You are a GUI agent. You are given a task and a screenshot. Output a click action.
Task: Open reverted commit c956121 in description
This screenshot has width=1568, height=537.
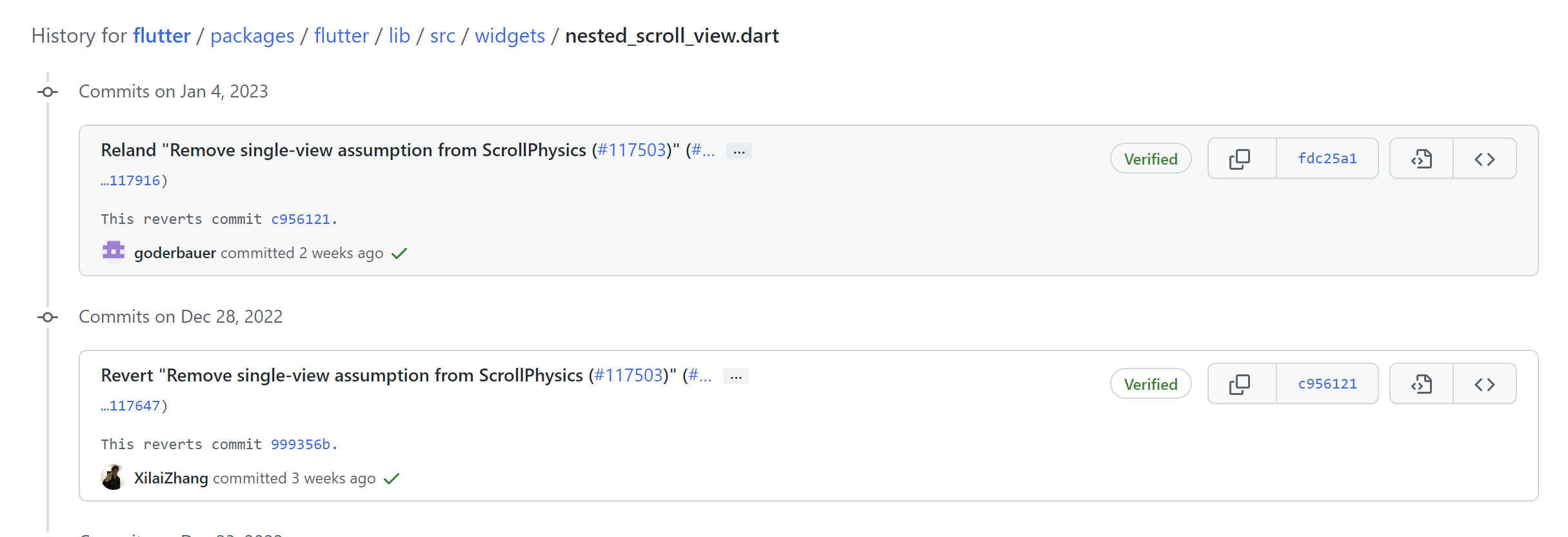[301, 219]
